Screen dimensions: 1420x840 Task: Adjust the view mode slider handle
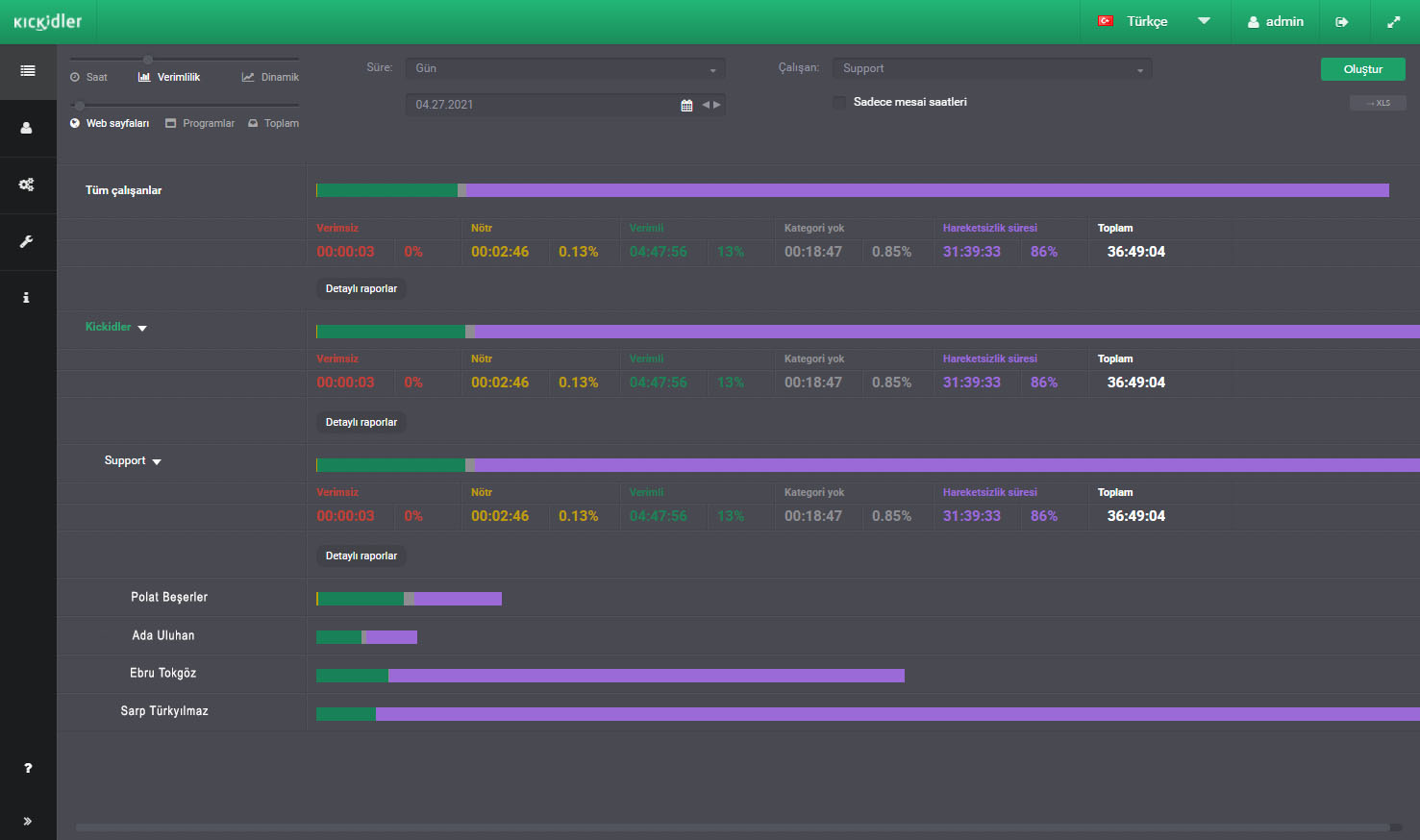(148, 60)
